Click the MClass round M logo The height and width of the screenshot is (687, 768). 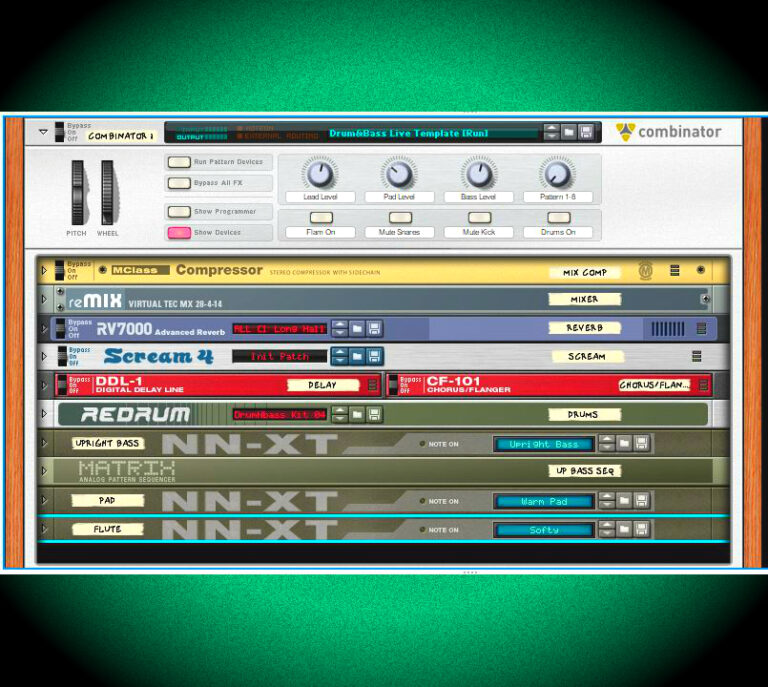pos(646,270)
